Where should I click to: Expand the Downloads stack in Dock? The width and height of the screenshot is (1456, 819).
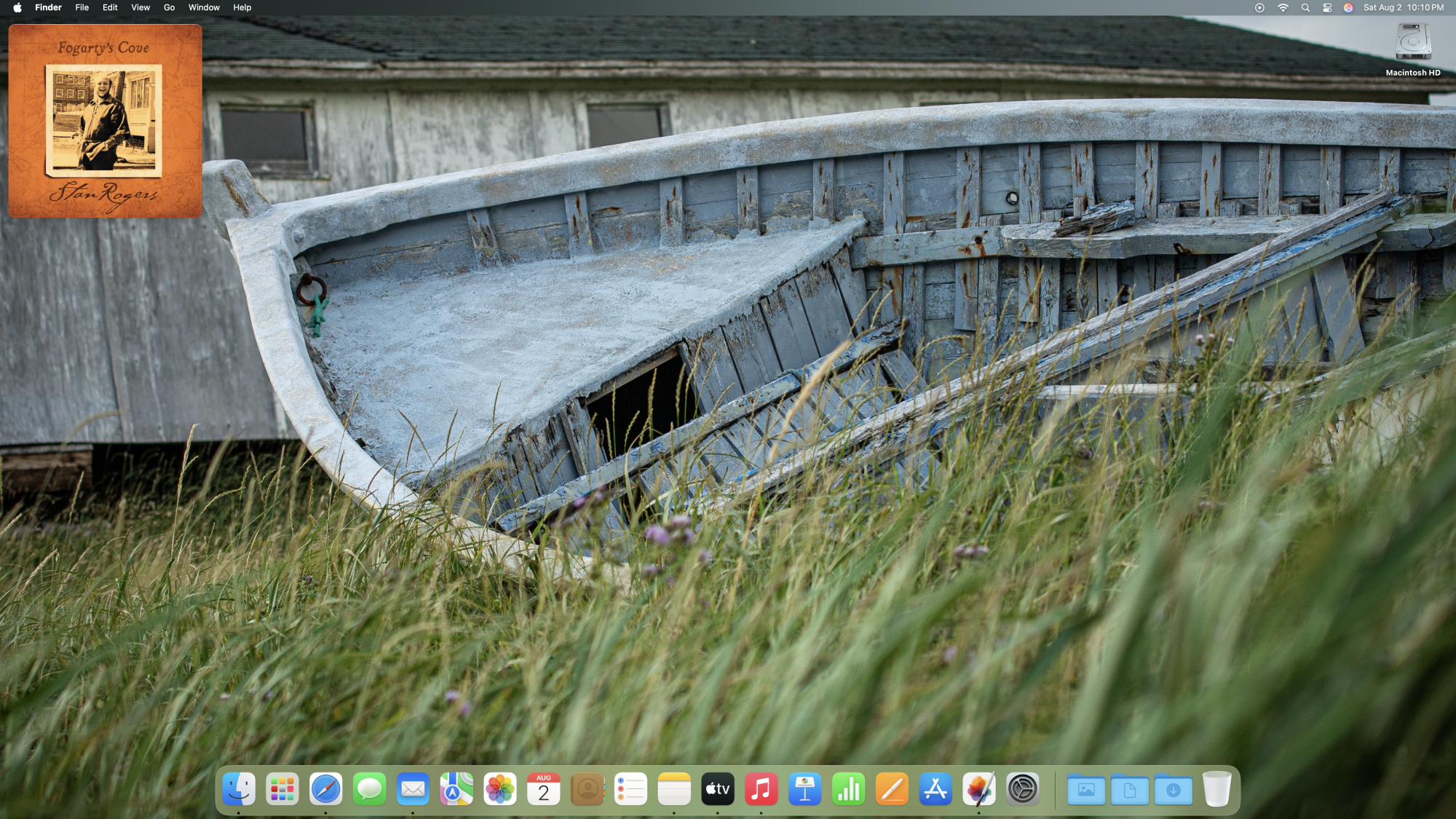[x=1173, y=790]
